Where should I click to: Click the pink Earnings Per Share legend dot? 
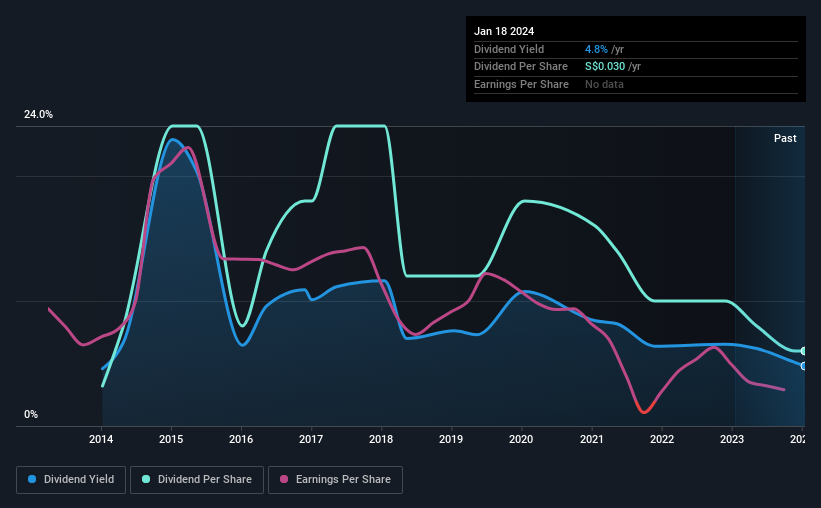(284, 479)
